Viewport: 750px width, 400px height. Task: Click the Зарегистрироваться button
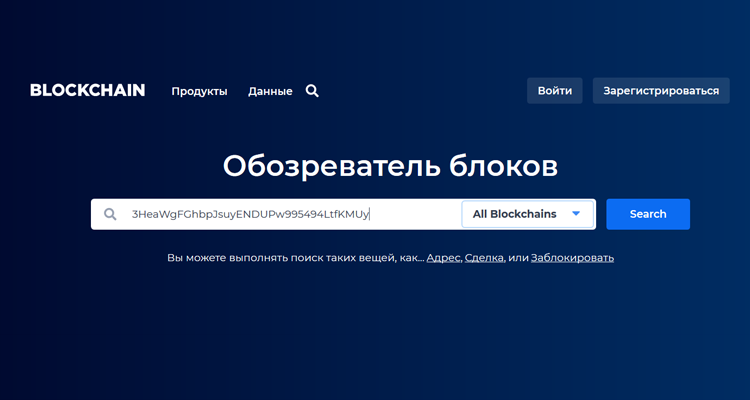[x=661, y=91]
